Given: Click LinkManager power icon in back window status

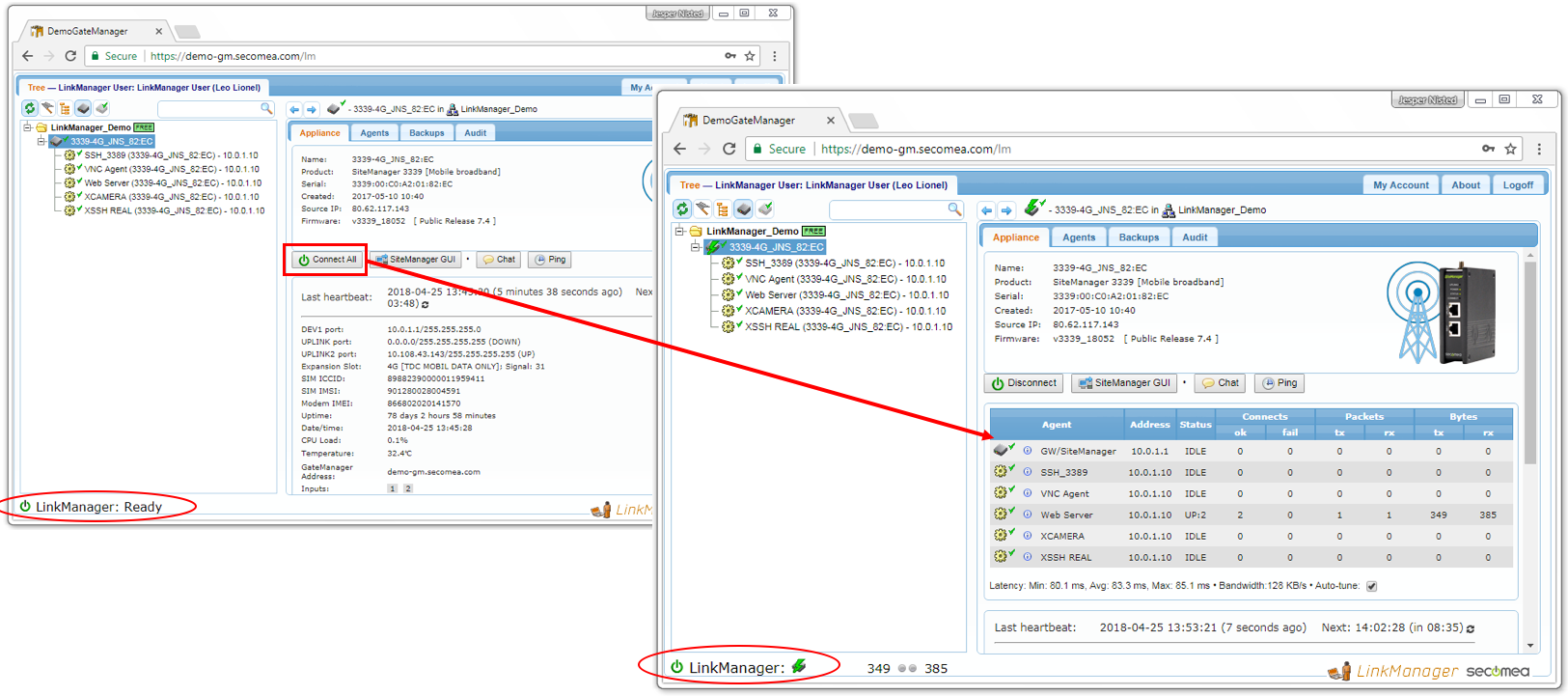Looking at the screenshot, I should tap(25, 506).
